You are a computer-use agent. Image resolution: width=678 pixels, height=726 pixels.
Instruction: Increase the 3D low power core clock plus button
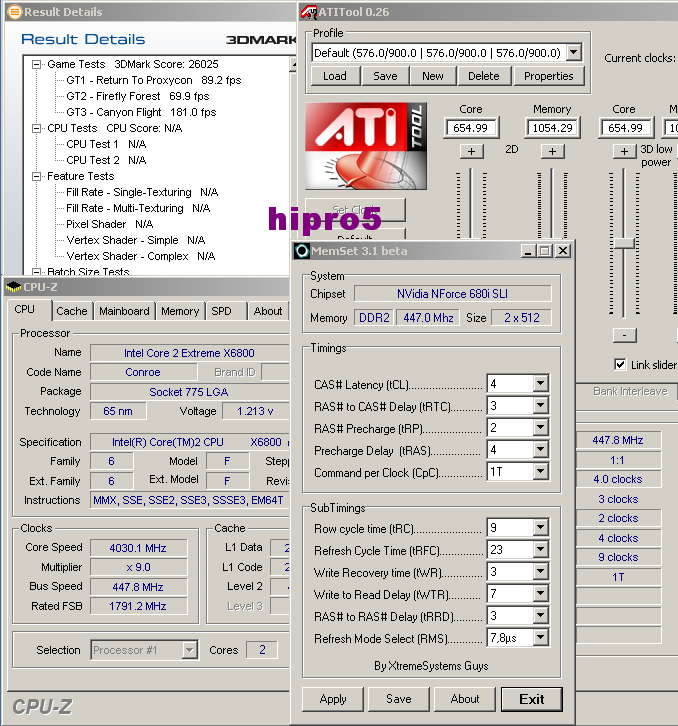tap(625, 151)
